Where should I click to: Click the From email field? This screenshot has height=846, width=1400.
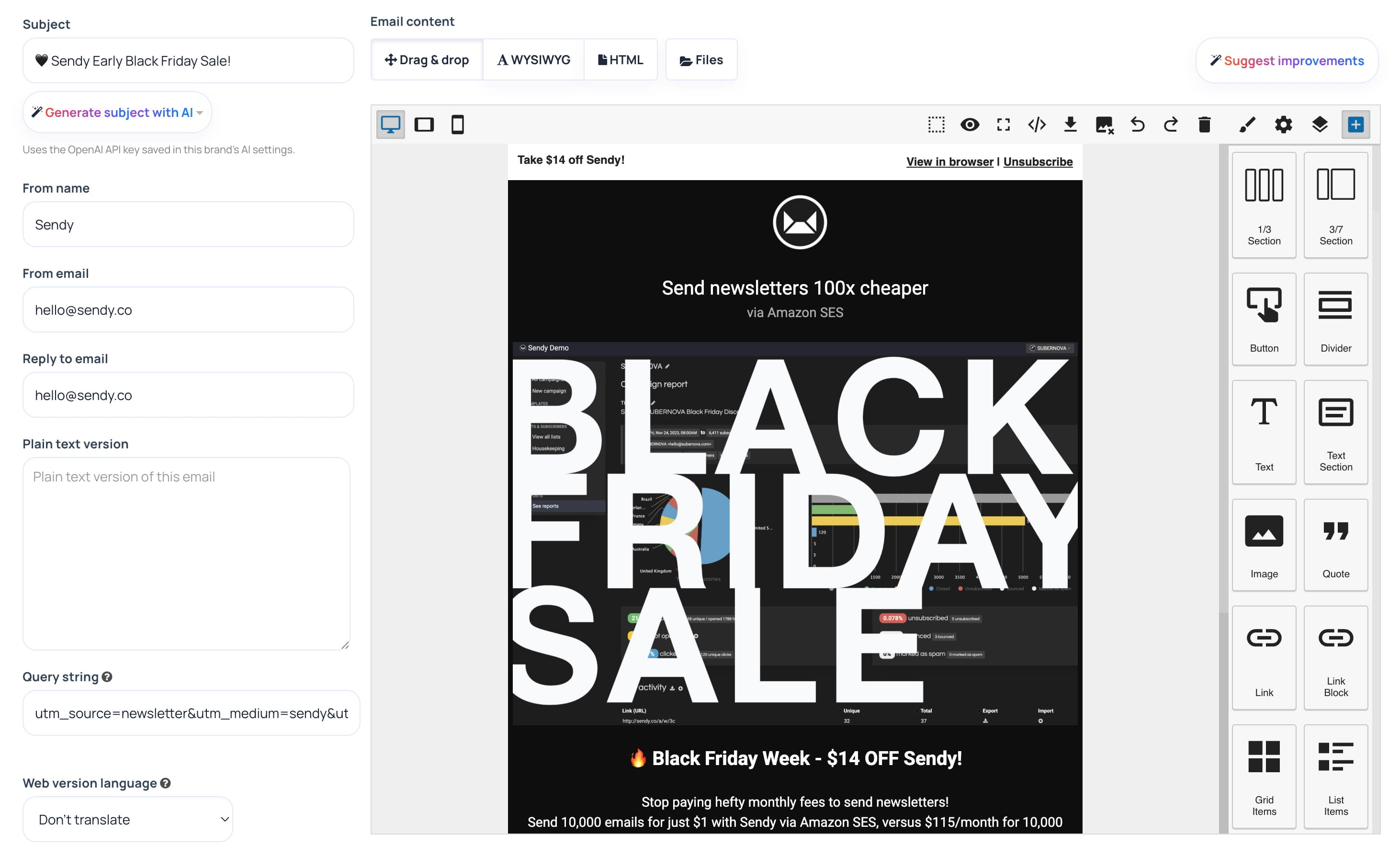(x=188, y=310)
